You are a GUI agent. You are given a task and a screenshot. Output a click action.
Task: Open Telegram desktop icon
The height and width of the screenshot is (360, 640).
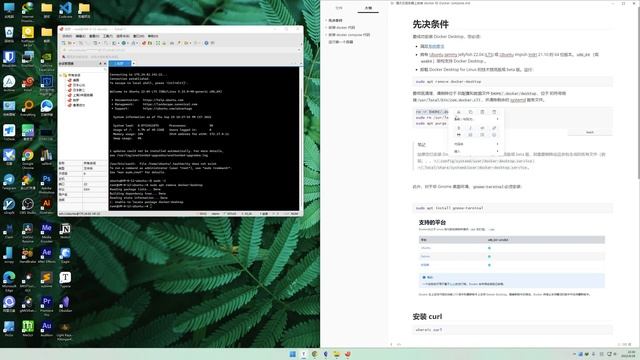pyautogui.click(x=9, y=182)
